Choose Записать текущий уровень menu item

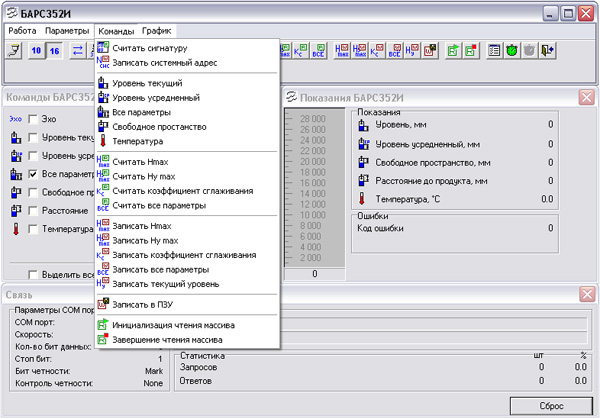tap(188, 284)
